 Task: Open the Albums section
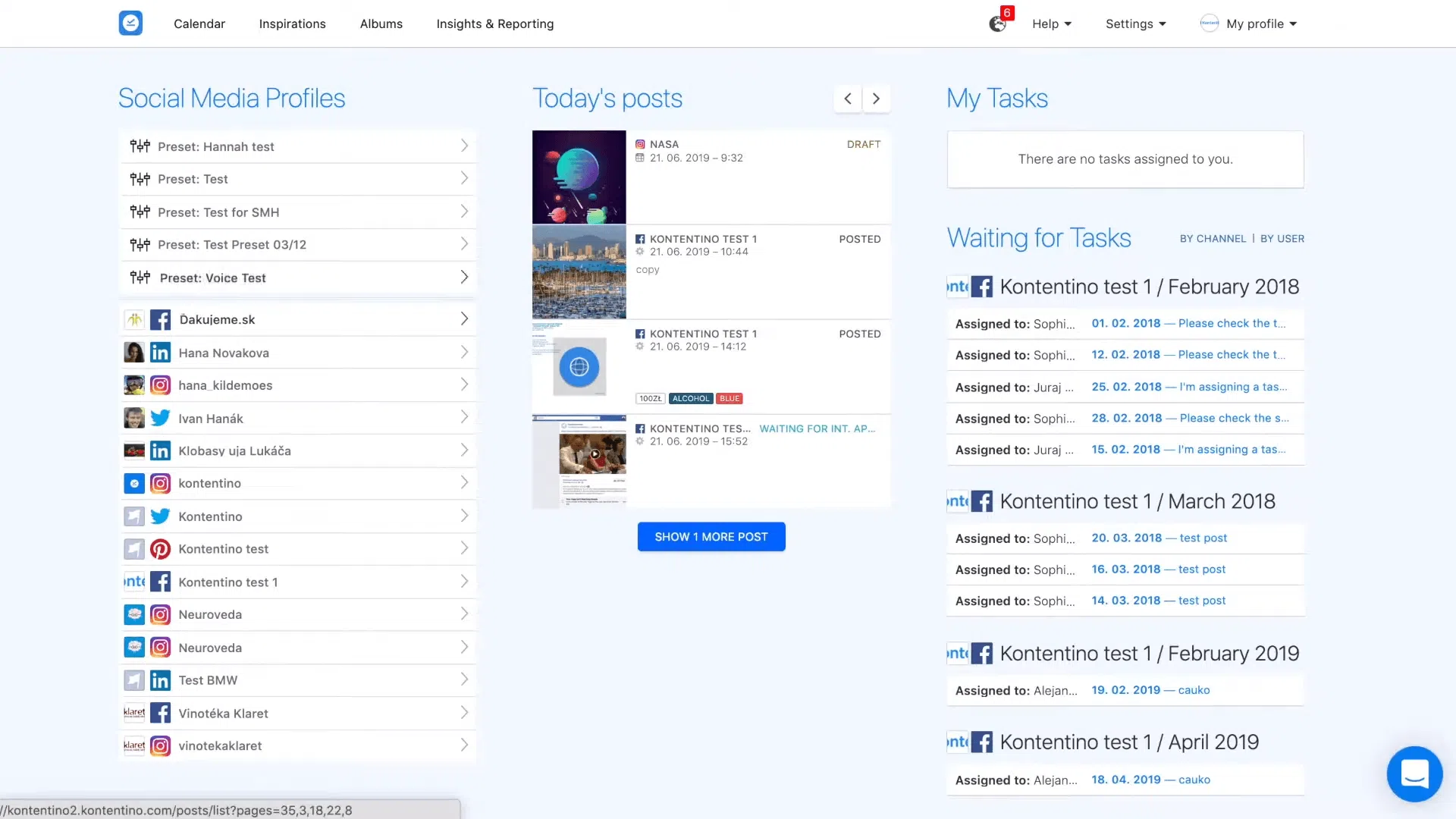pyautogui.click(x=381, y=24)
